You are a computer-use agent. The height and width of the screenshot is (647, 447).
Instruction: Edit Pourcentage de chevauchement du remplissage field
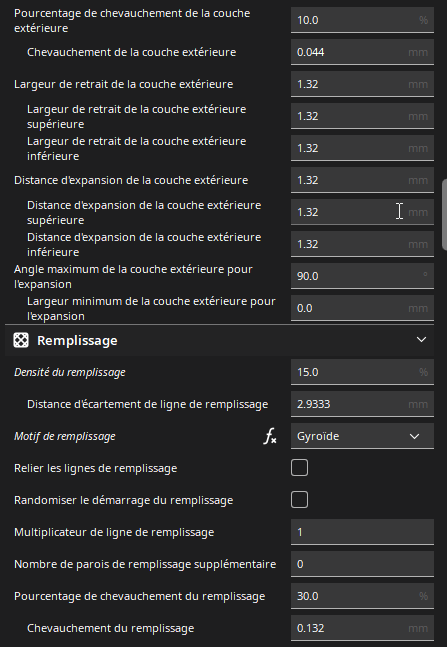pyautogui.click(x=362, y=596)
